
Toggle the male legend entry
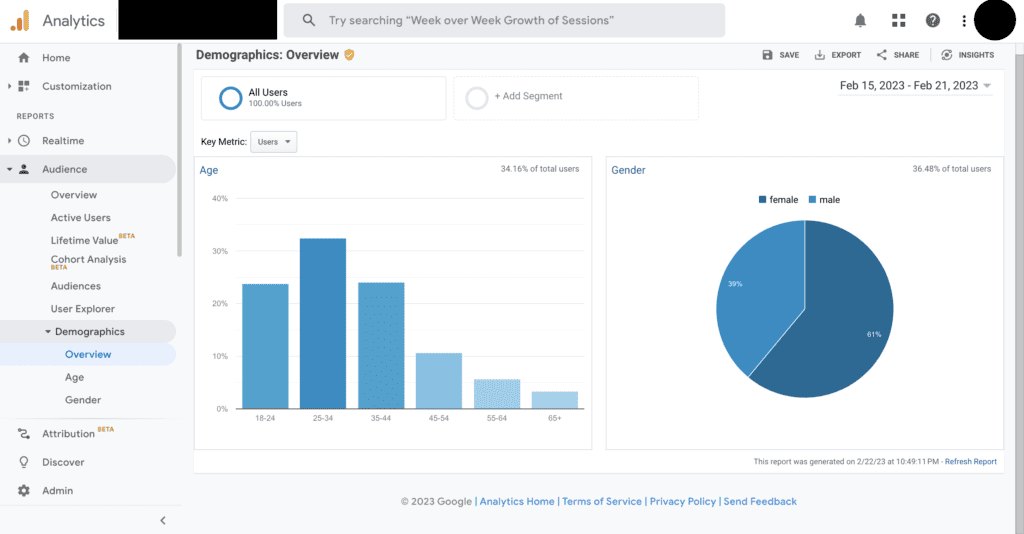point(824,200)
